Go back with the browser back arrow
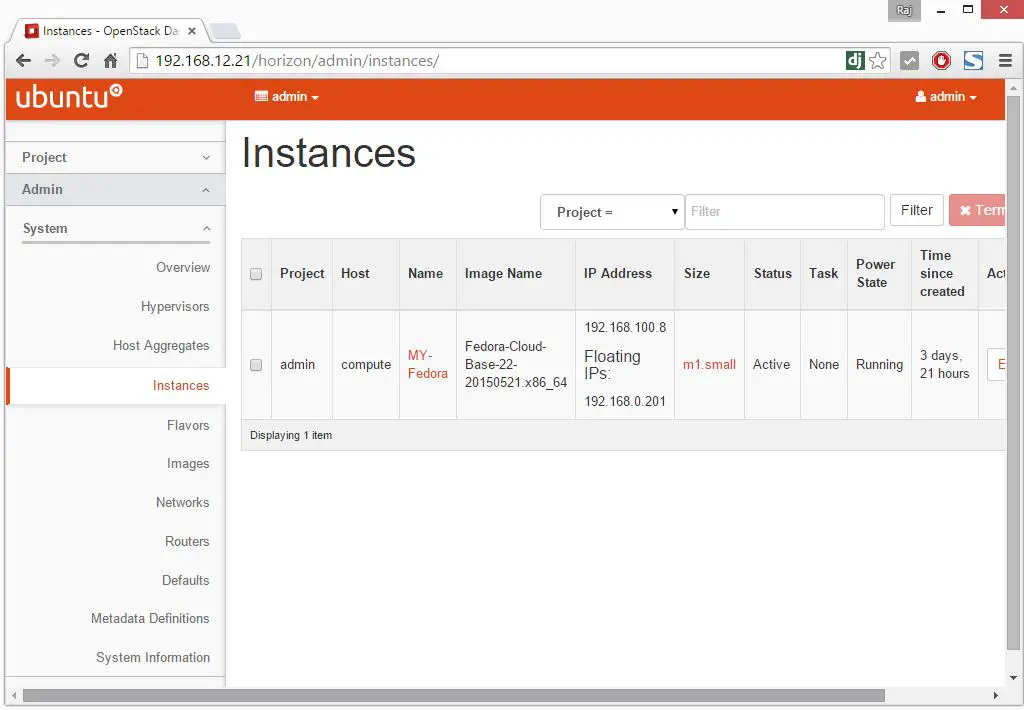This screenshot has height=710, width=1024. click(24, 61)
